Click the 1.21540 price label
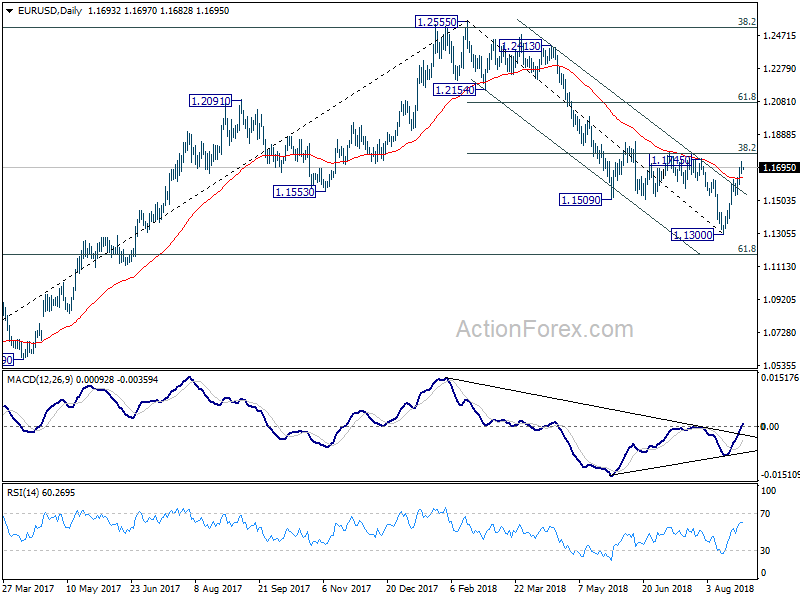The image size is (800, 600). point(454,90)
